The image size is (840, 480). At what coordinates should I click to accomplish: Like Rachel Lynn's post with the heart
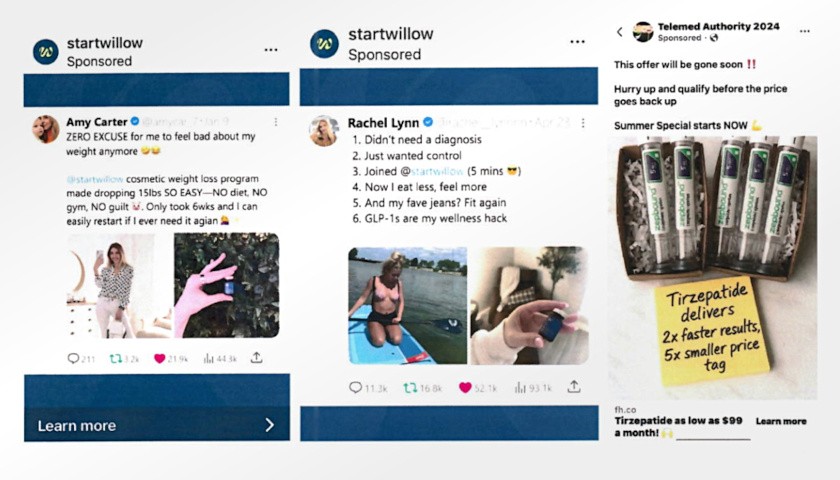click(x=465, y=387)
